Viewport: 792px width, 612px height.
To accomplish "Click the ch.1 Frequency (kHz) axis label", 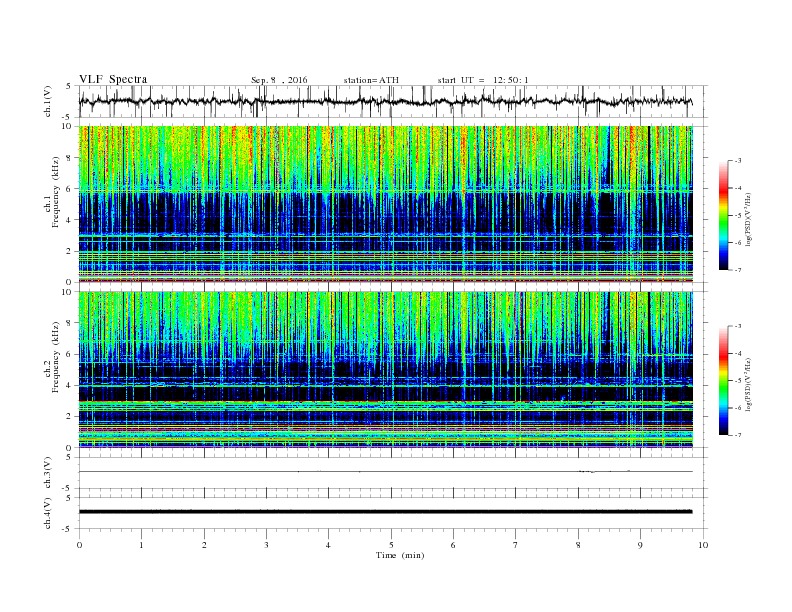I will pos(52,192).
